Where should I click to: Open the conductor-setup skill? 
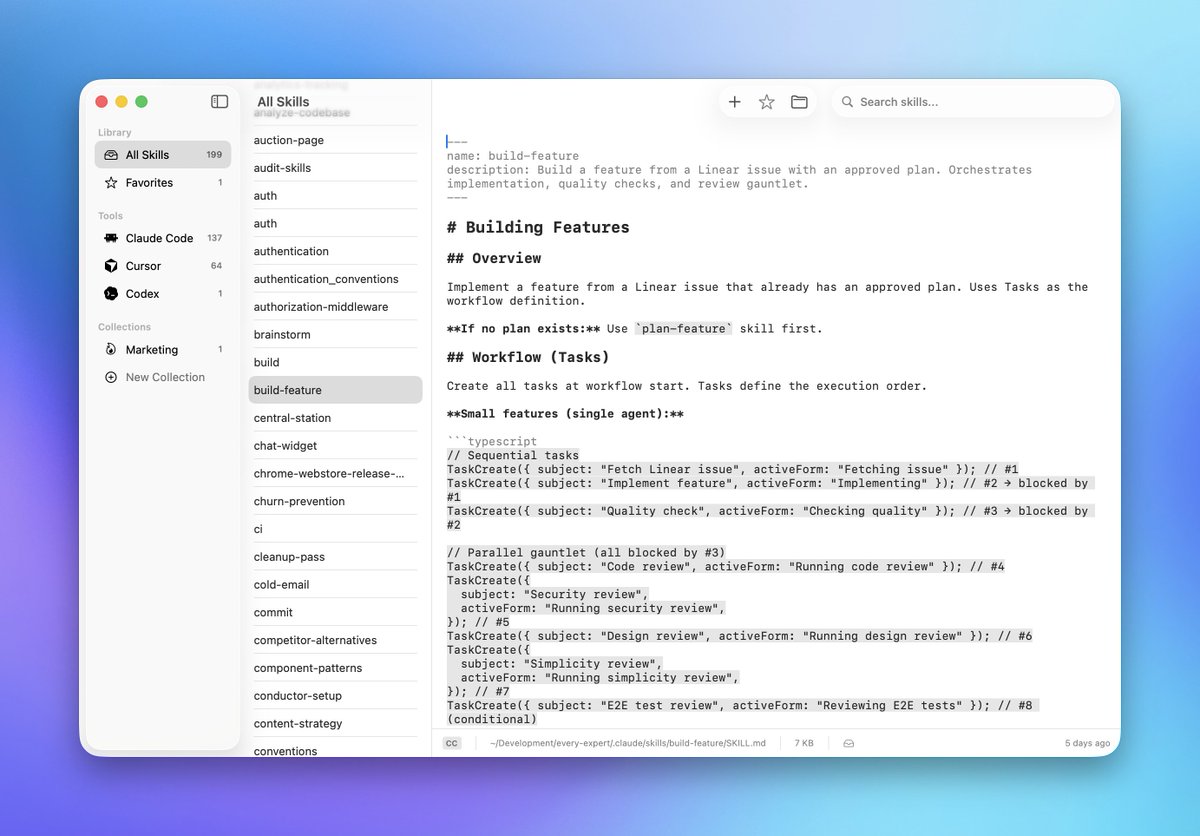click(x=335, y=696)
